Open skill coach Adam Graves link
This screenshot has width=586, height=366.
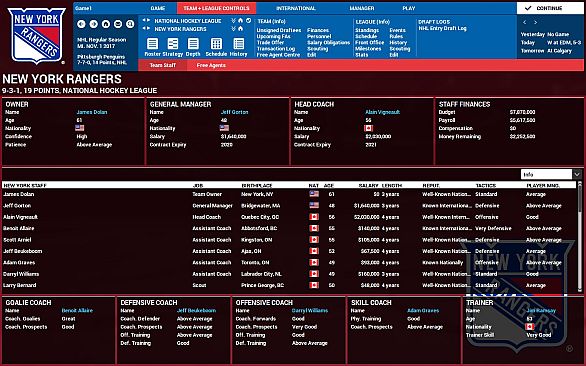[423, 310]
